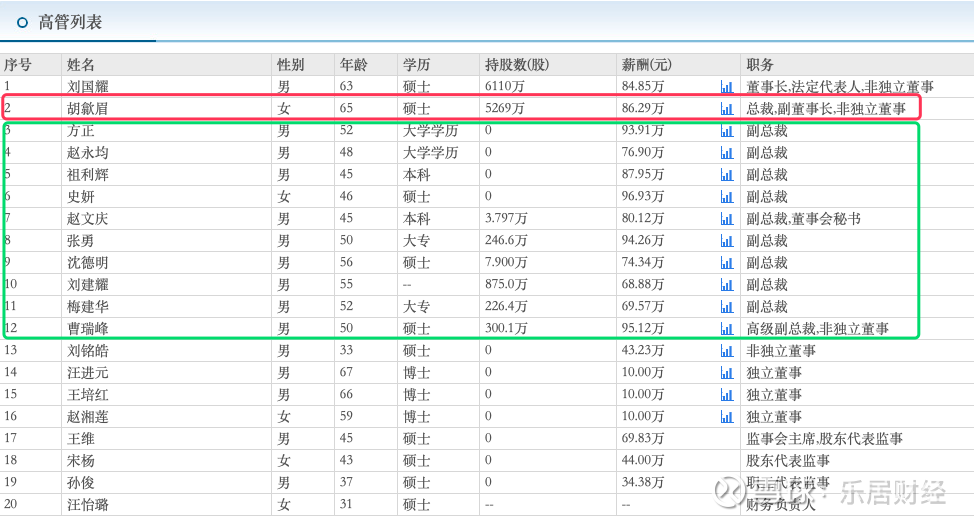Click the 年龄 column header
Image resolution: width=974 pixels, height=522 pixels.
click(x=353, y=65)
